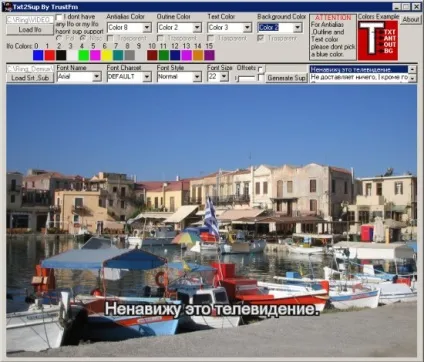Pick Ifo color 11 dark green swatch

[x=164, y=55]
